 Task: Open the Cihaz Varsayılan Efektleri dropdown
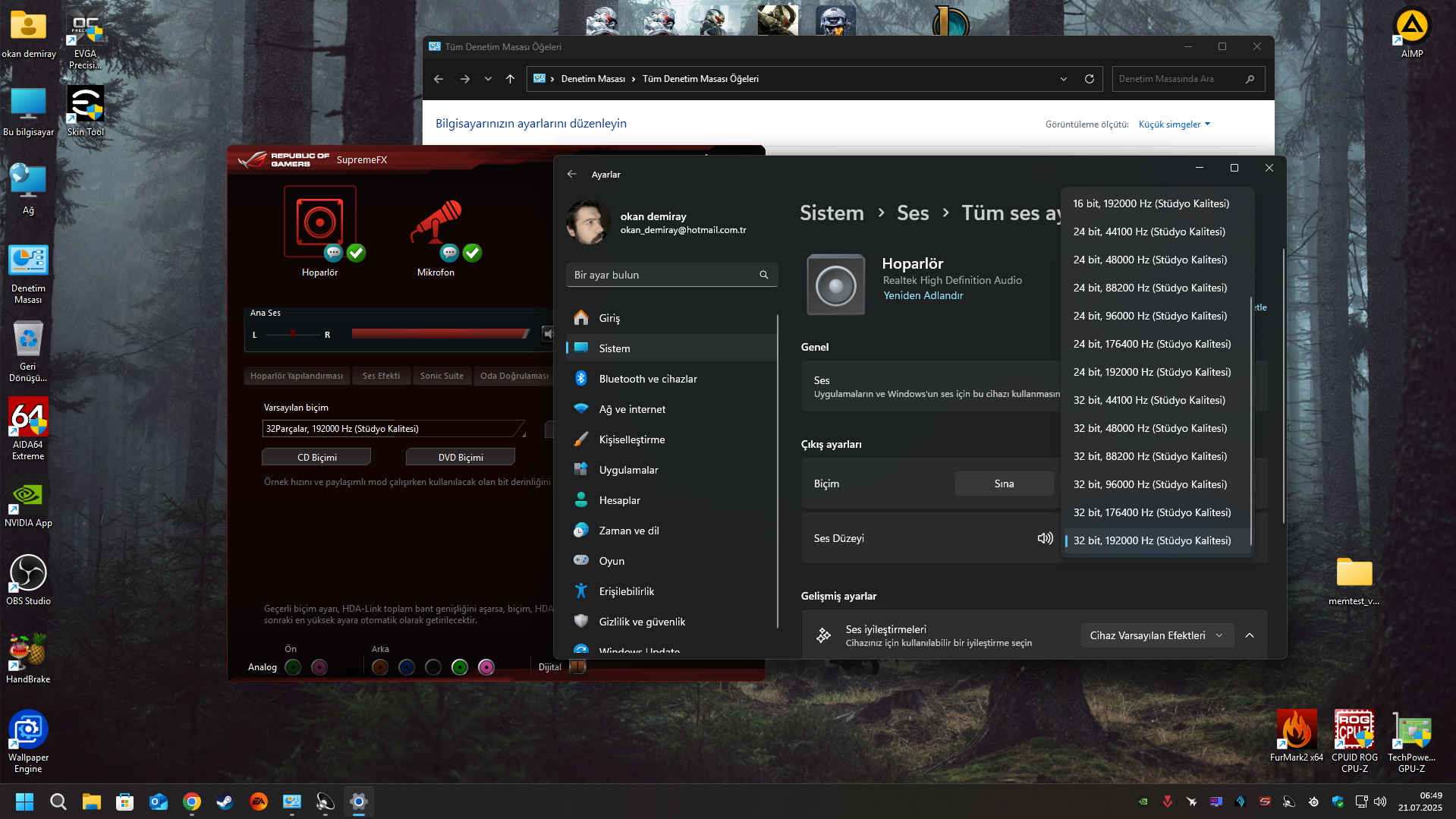(1157, 635)
